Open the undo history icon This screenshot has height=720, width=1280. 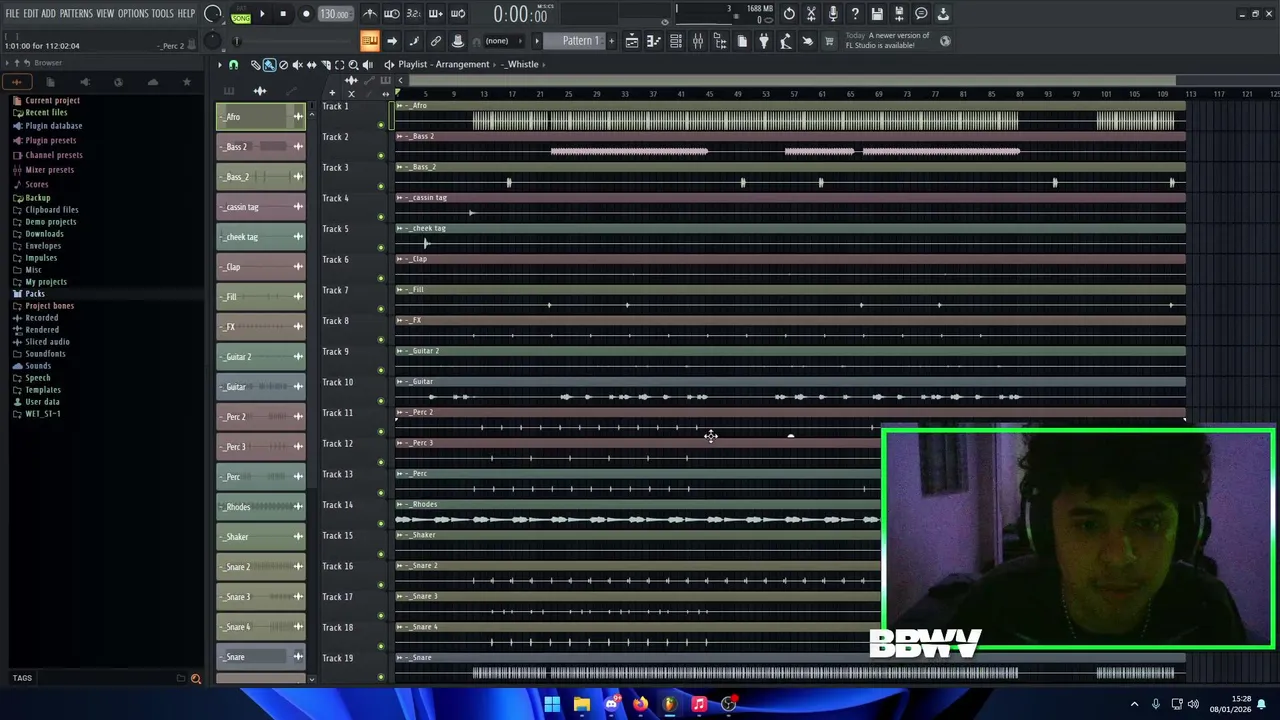click(x=789, y=14)
